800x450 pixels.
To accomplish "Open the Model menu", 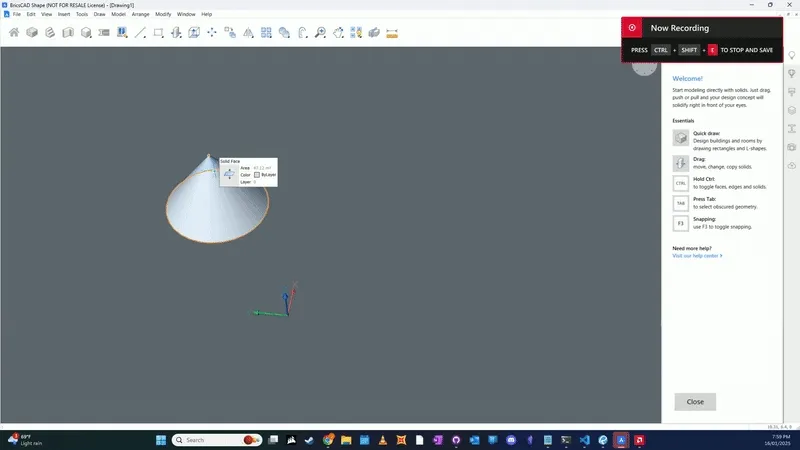I will click(118, 14).
